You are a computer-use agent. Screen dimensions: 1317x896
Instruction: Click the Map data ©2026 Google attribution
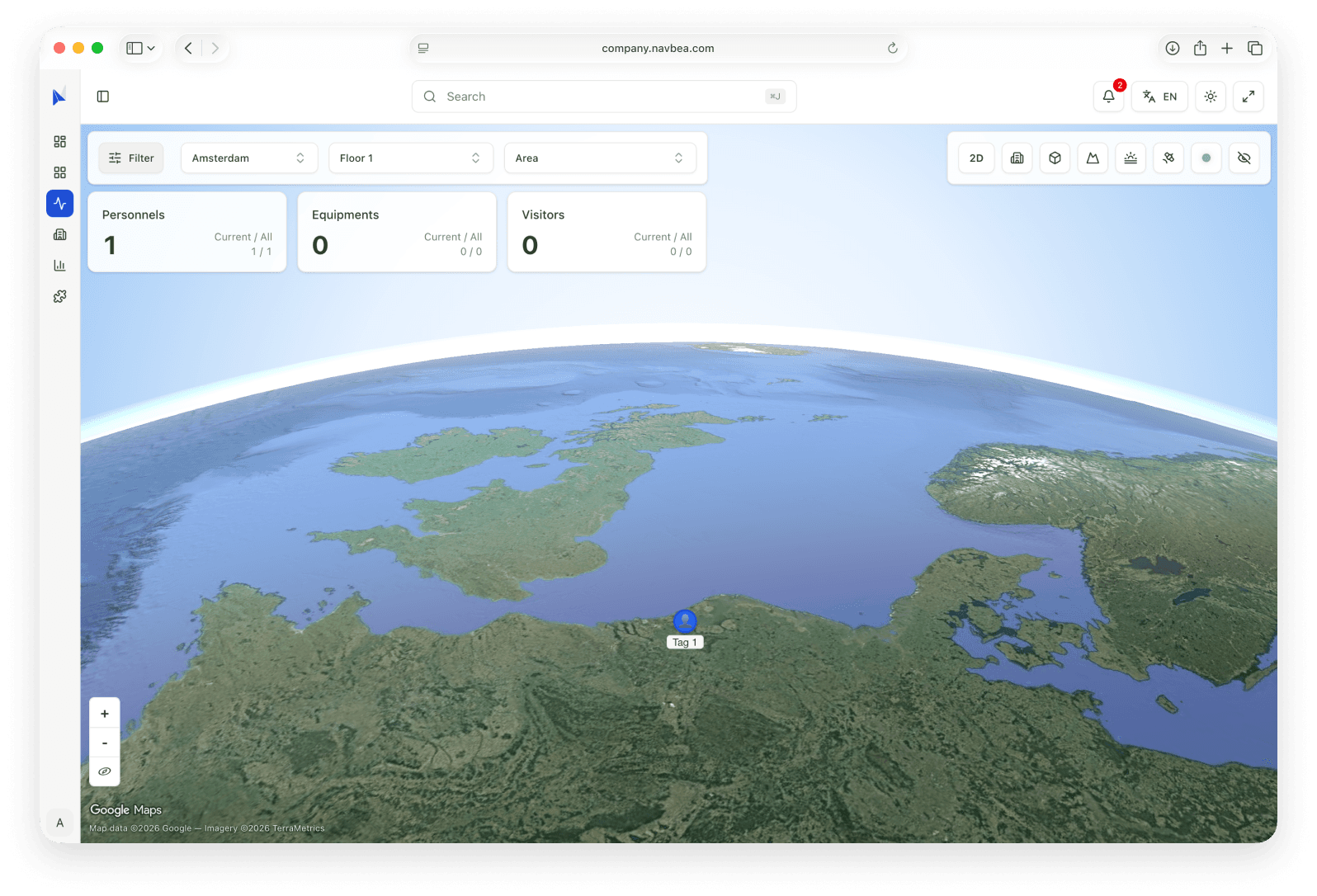pyautogui.click(x=140, y=828)
